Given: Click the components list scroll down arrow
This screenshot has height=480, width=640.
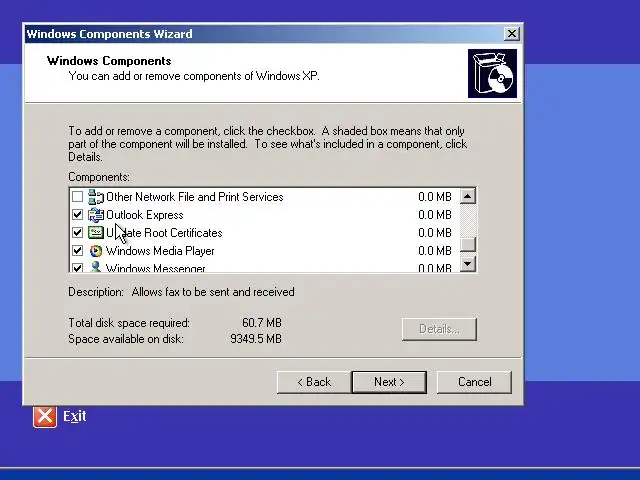Looking at the screenshot, I should click(x=468, y=264).
